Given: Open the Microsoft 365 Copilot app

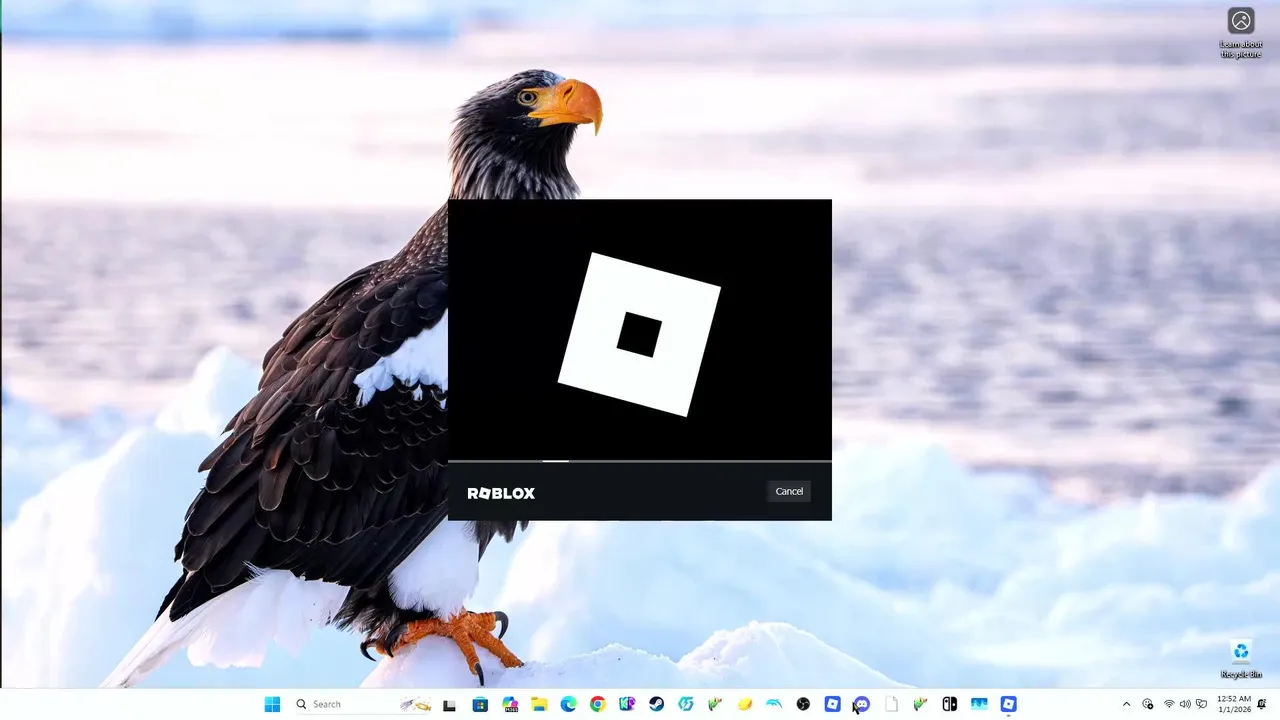Looking at the screenshot, I should (x=510, y=704).
